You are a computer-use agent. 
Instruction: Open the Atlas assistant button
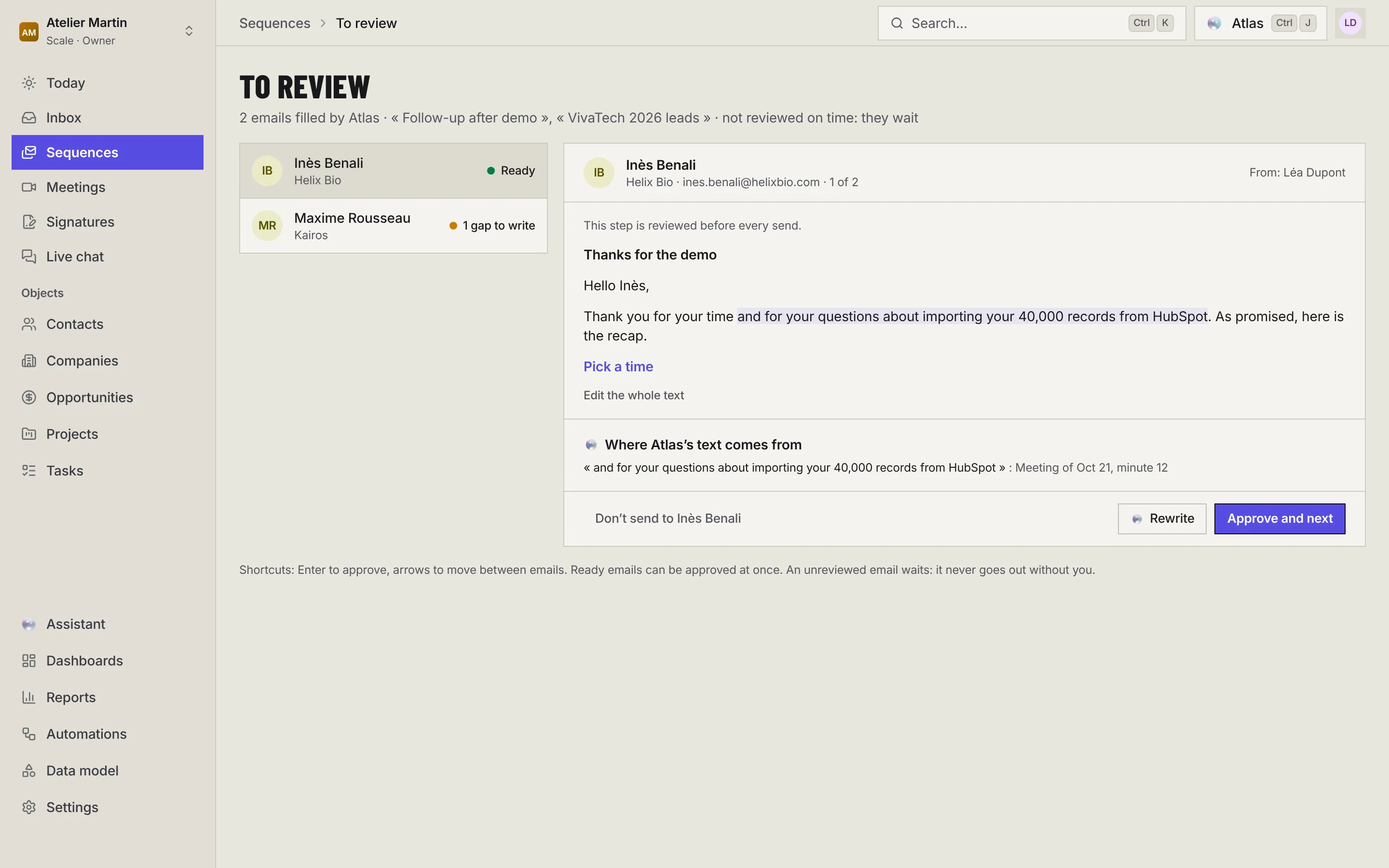click(x=1260, y=23)
